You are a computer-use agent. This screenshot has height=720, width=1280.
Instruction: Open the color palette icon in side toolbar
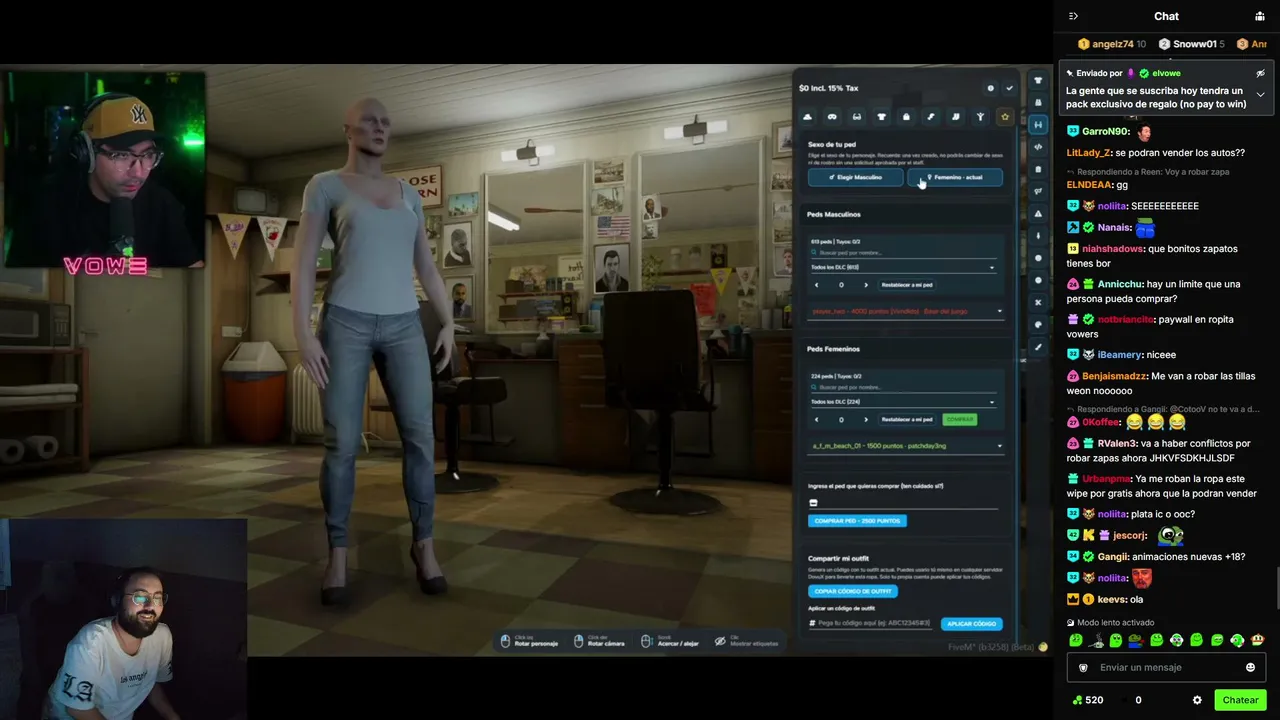tap(1038, 324)
